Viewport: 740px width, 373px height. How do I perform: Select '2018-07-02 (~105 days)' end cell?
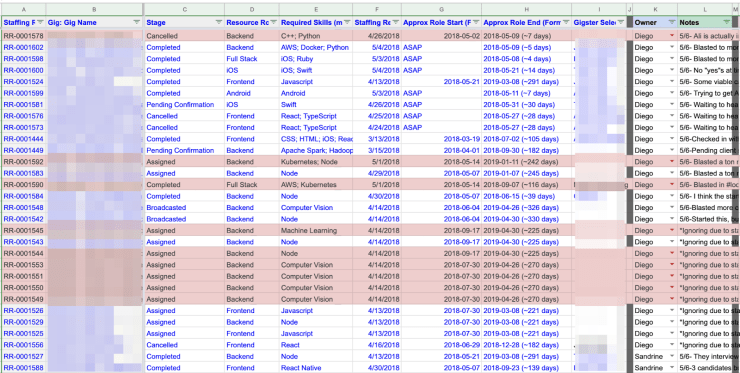tap(527, 139)
